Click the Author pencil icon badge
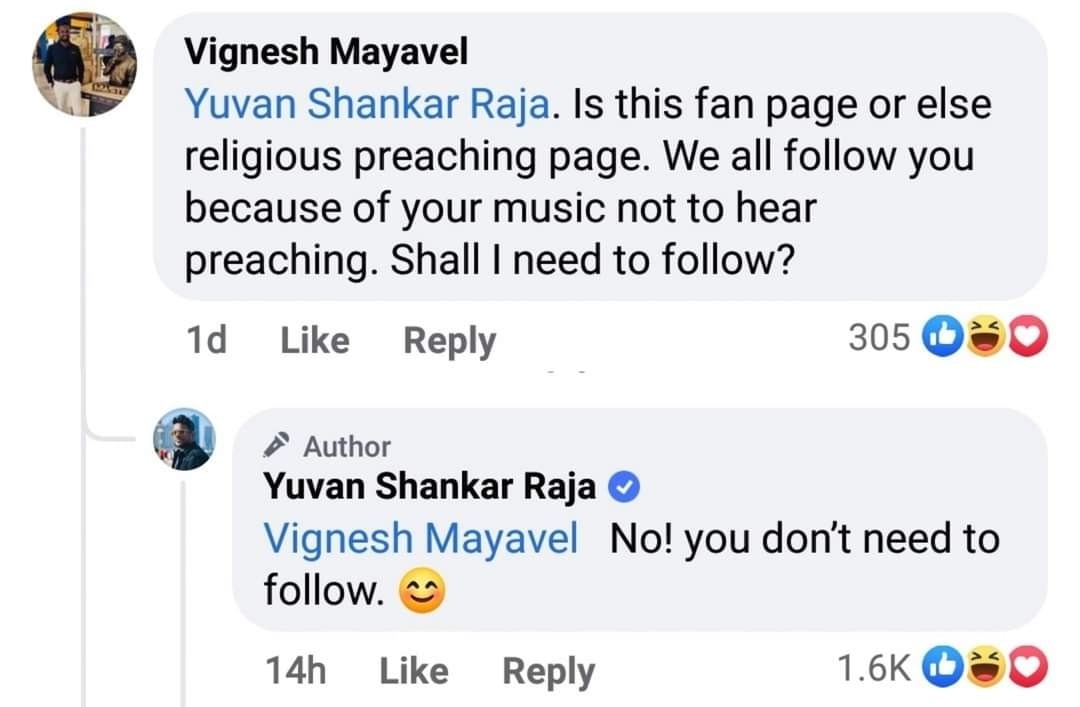This screenshot has height=707, width=1080. click(x=281, y=445)
